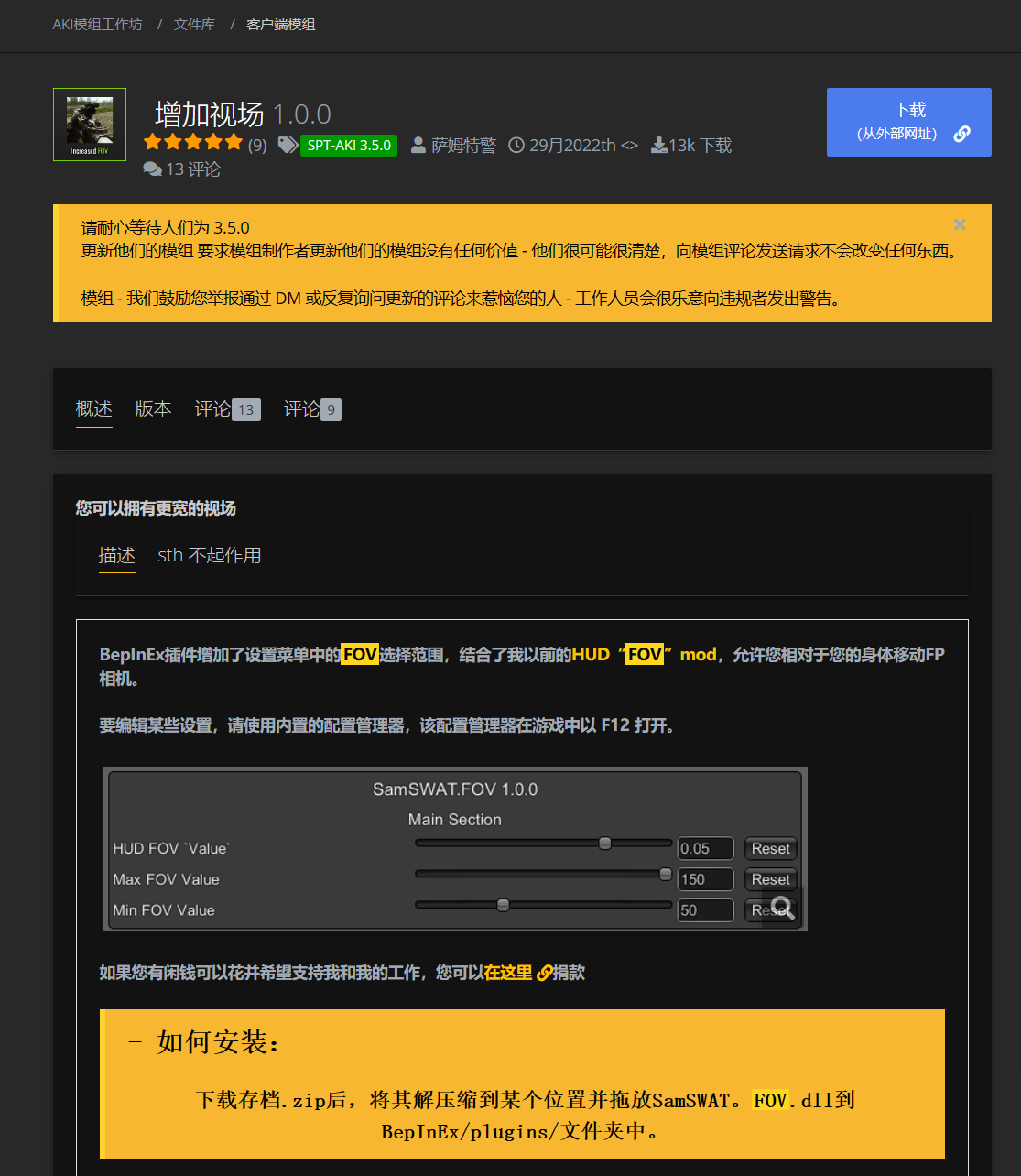Click the tags icon beside SPT-AKI label
Image resolution: width=1021 pixels, height=1176 pixels.
(x=288, y=145)
